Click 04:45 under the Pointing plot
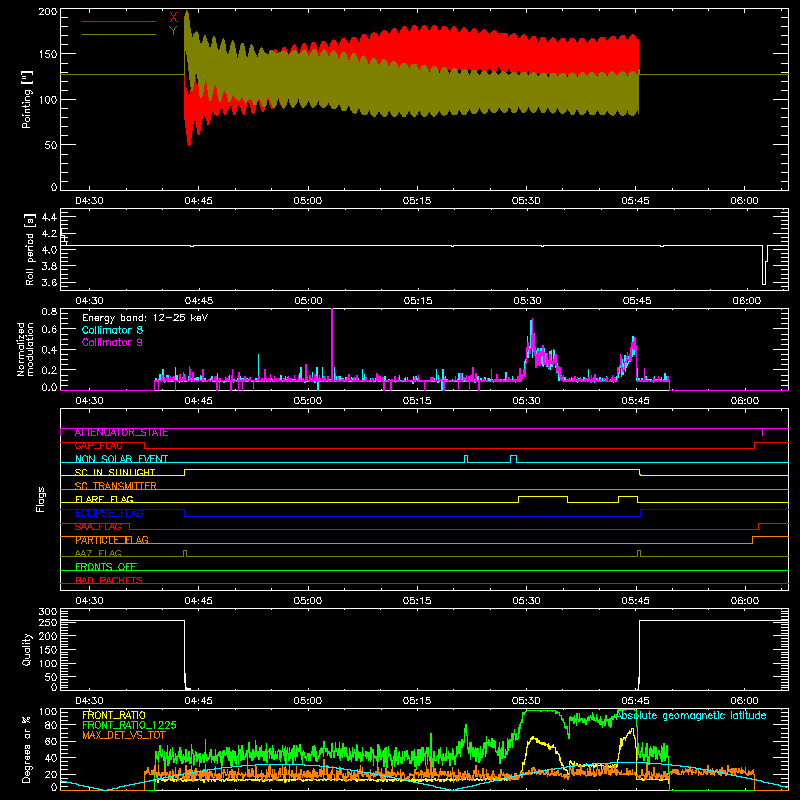This screenshot has height=800, width=800. (x=198, y=201)
